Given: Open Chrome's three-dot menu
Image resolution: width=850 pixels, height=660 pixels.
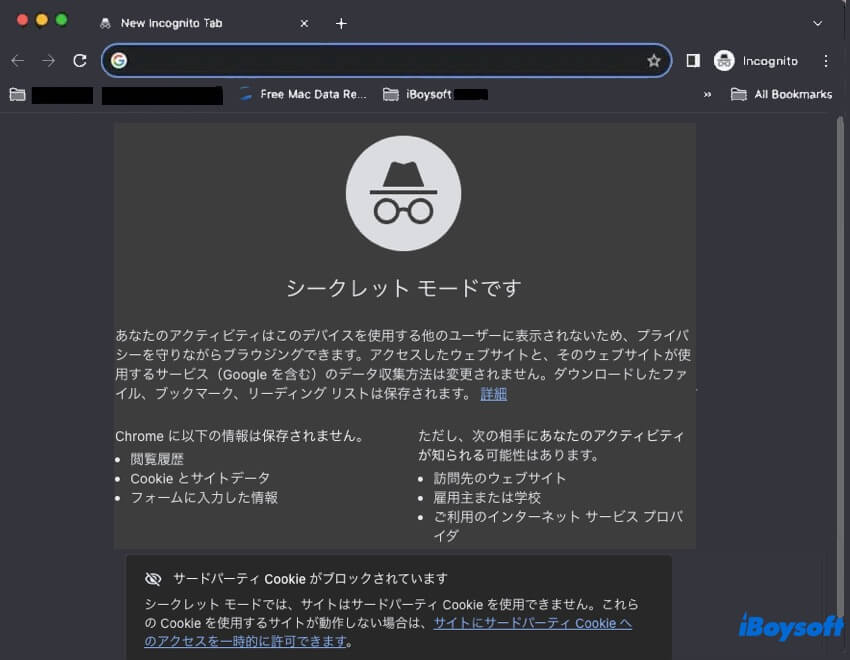Looking at the screenshot, I should (x=826, y=61).
